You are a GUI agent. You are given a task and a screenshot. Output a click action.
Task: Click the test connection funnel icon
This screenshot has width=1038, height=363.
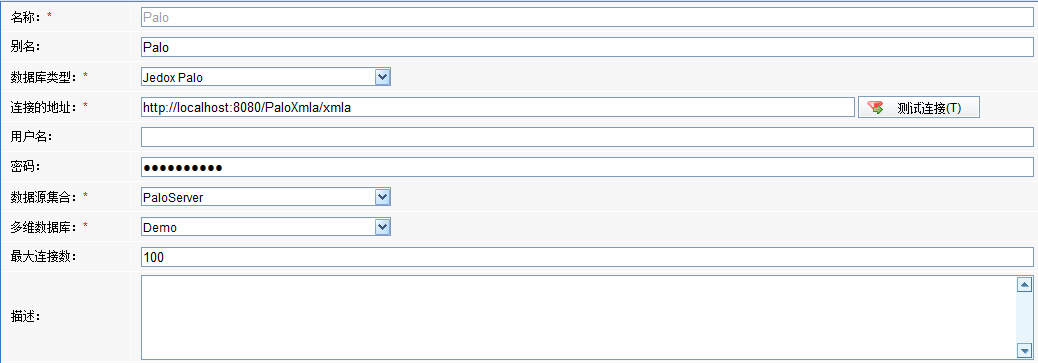875,108
